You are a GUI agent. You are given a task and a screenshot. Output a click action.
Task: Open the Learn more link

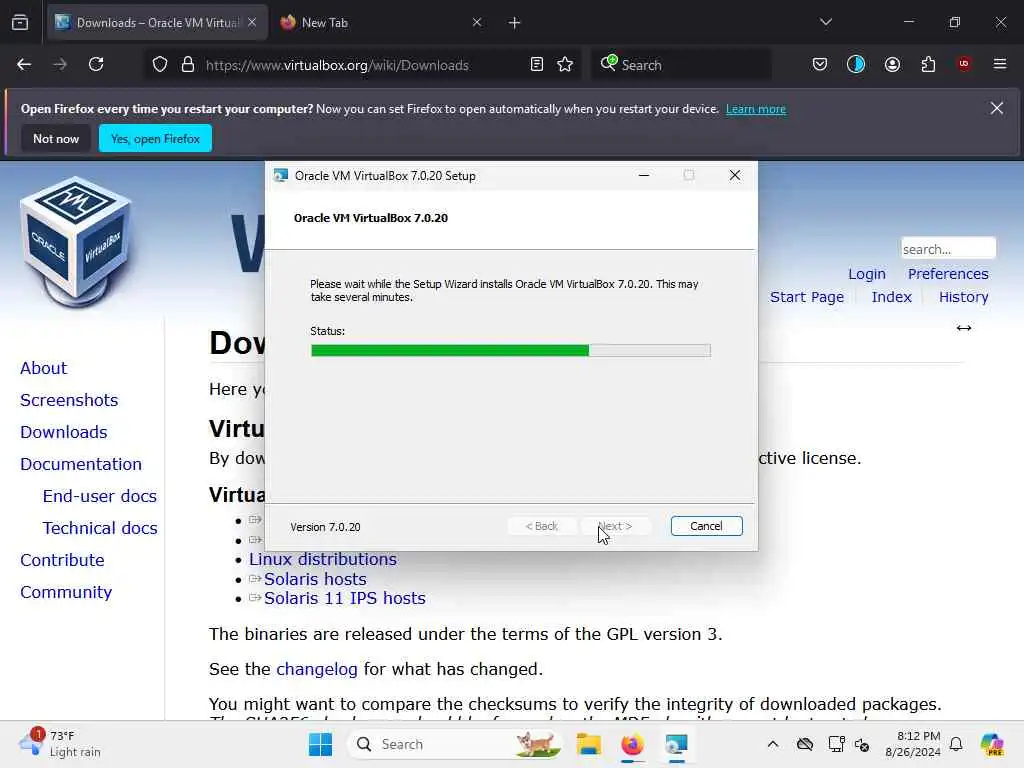[x=756, y=109]
